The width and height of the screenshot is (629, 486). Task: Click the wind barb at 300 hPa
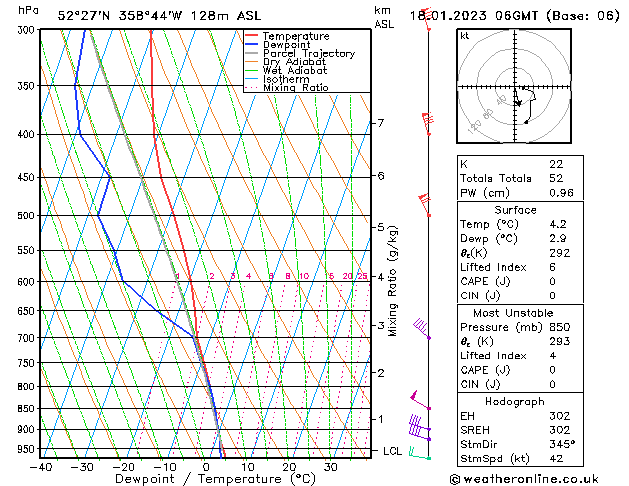point(426,18)
